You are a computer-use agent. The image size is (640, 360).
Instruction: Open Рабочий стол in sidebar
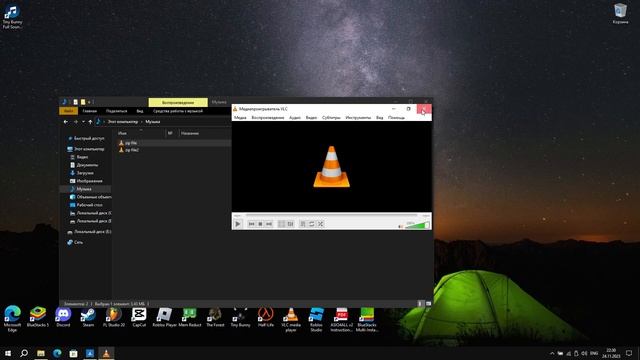tap(87, 205)
